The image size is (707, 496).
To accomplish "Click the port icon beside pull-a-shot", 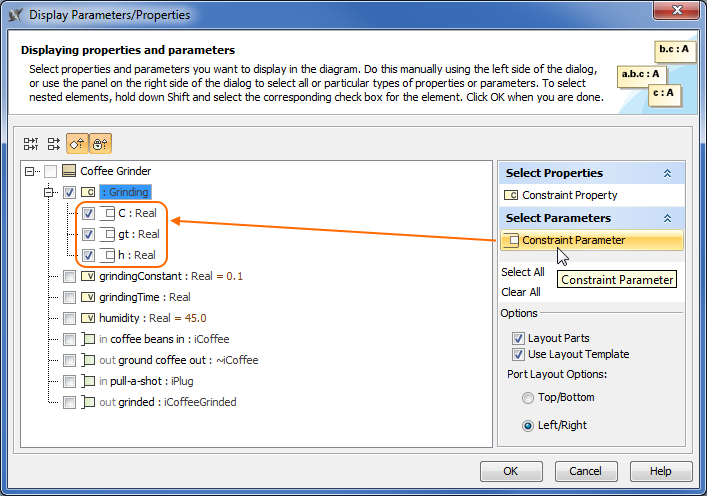I will (x=88, y=381).
